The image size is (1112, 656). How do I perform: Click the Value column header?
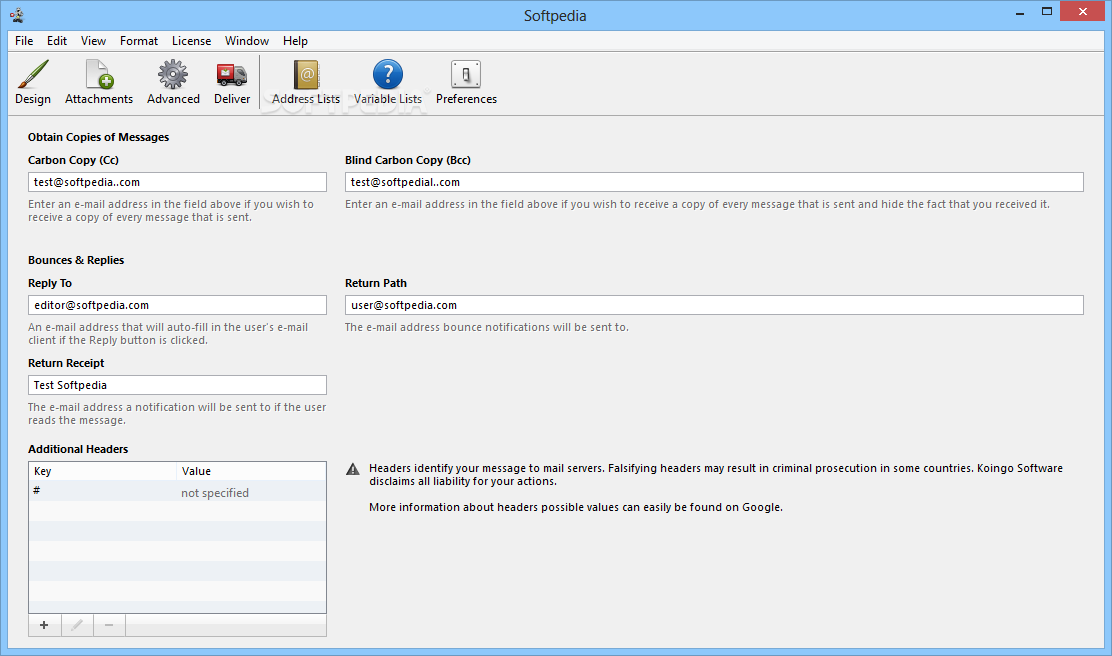pos(251,471)
